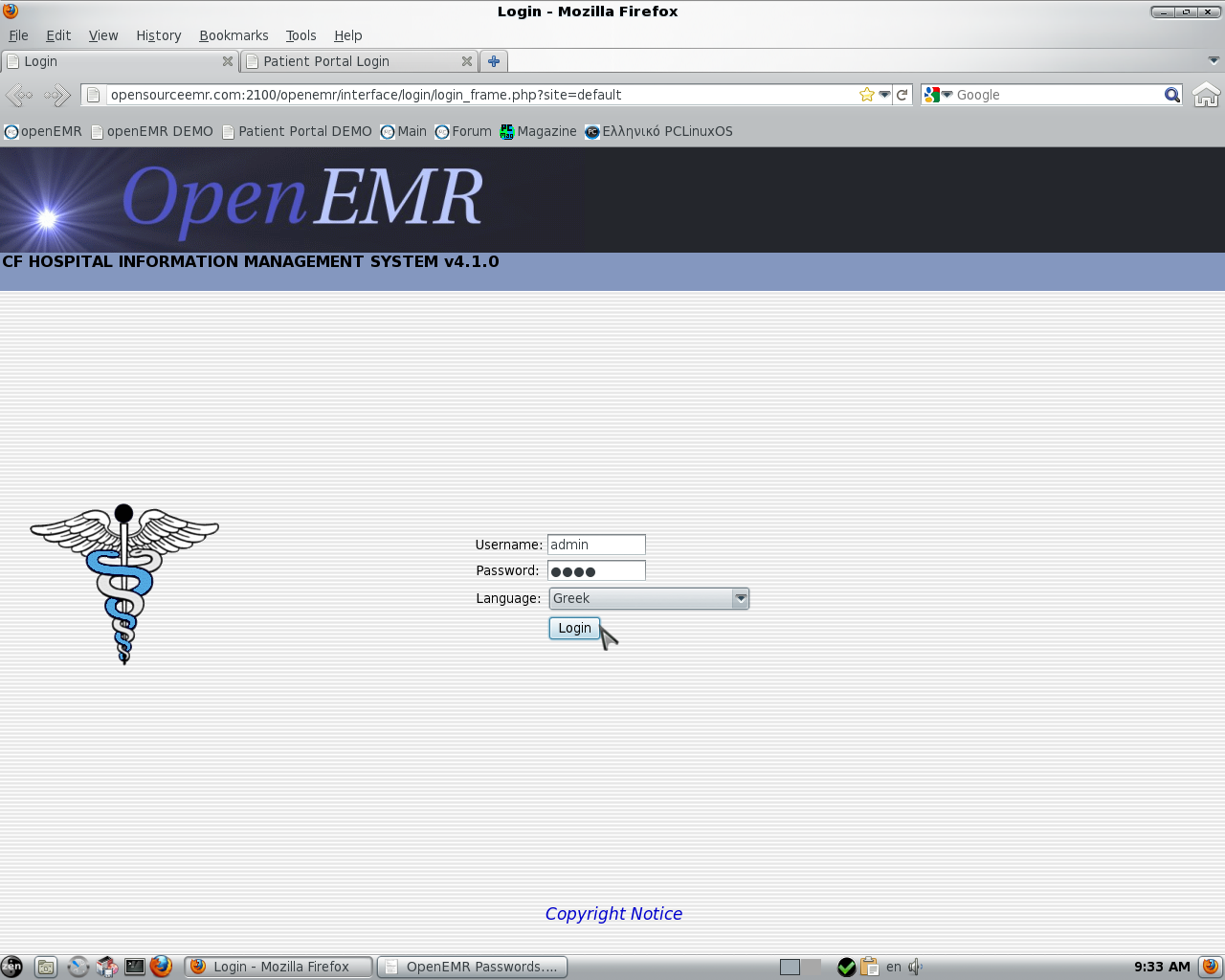
Task: Click the Login button
Action: point(574,628)
